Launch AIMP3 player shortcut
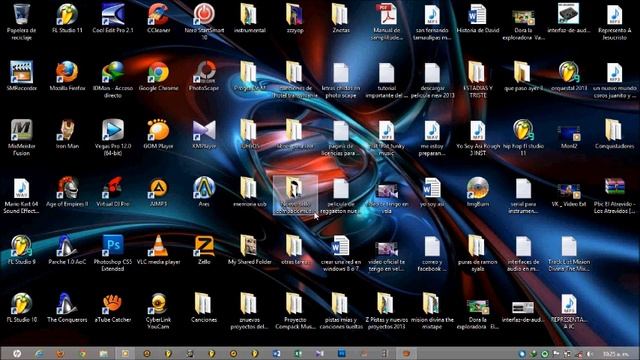 [x=158, y=192]
